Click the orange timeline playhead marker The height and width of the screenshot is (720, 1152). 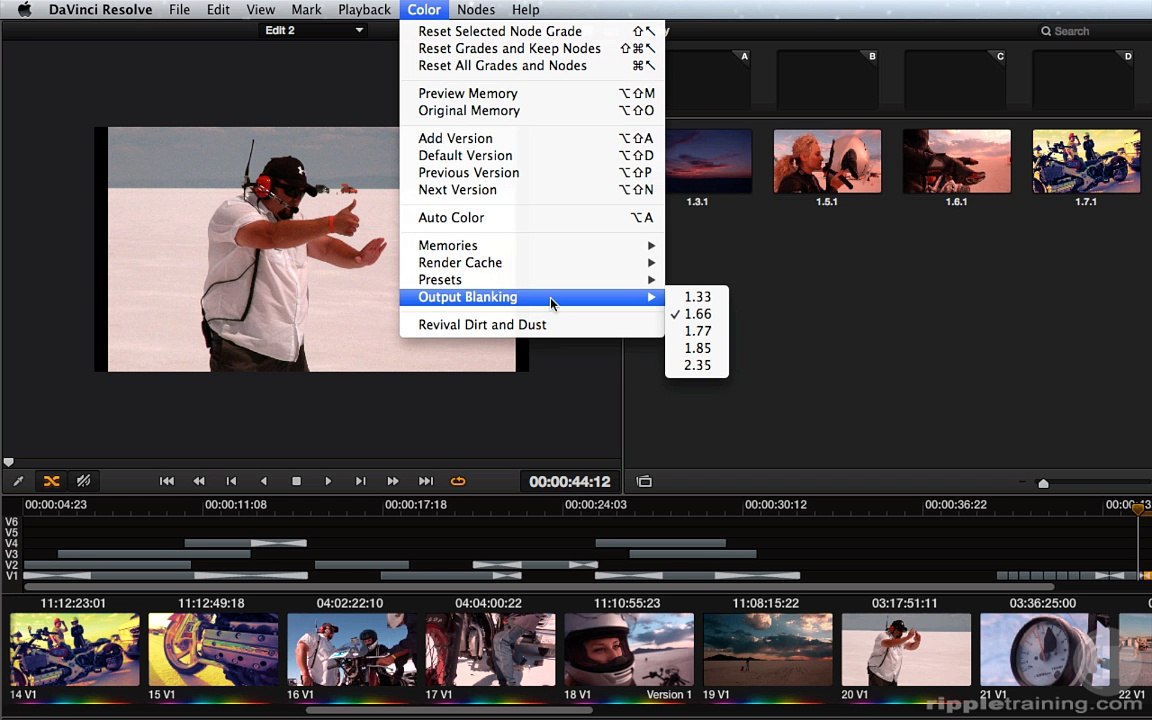[1138, 508]
